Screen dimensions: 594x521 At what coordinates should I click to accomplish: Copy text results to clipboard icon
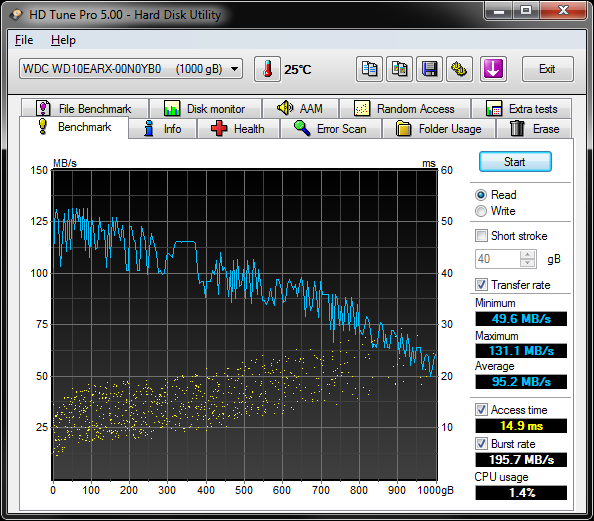(369, 69)
